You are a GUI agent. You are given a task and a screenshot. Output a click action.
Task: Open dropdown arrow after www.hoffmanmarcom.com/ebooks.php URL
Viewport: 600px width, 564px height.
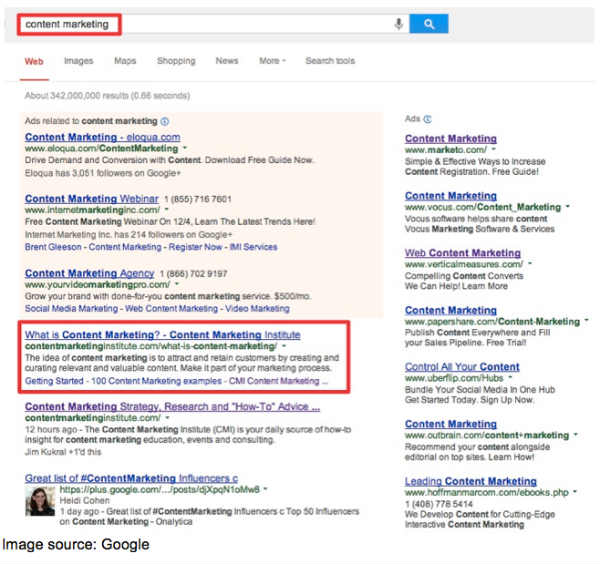click(575, 492)
